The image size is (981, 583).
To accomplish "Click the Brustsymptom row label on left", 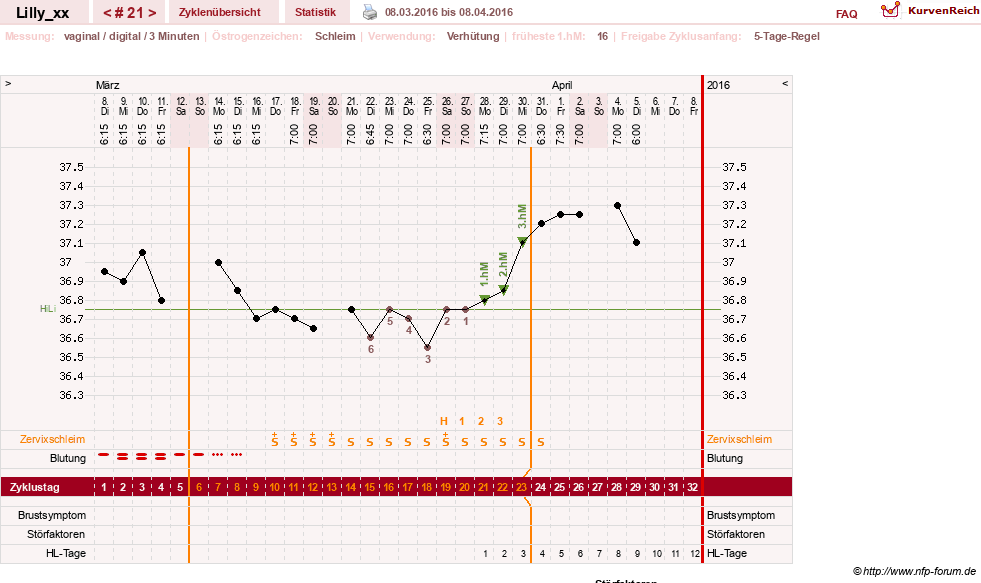I will pyautogui.click(x=52, y=515).
